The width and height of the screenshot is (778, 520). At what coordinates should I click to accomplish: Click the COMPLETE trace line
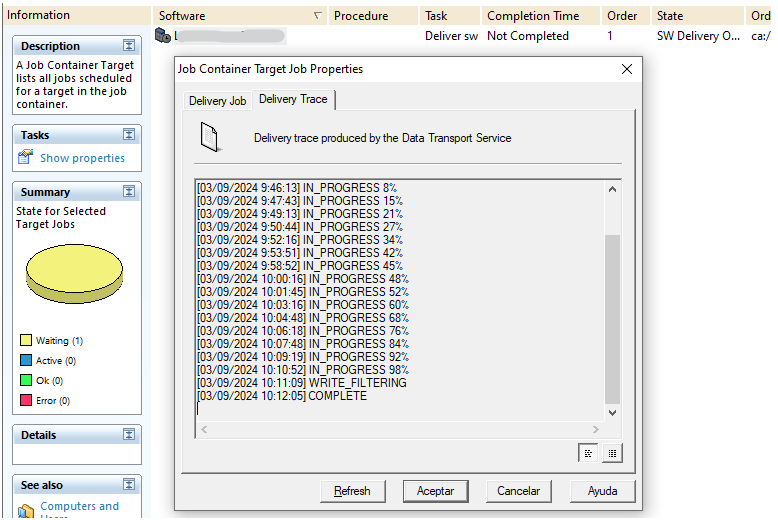click(x=282, y=396)
